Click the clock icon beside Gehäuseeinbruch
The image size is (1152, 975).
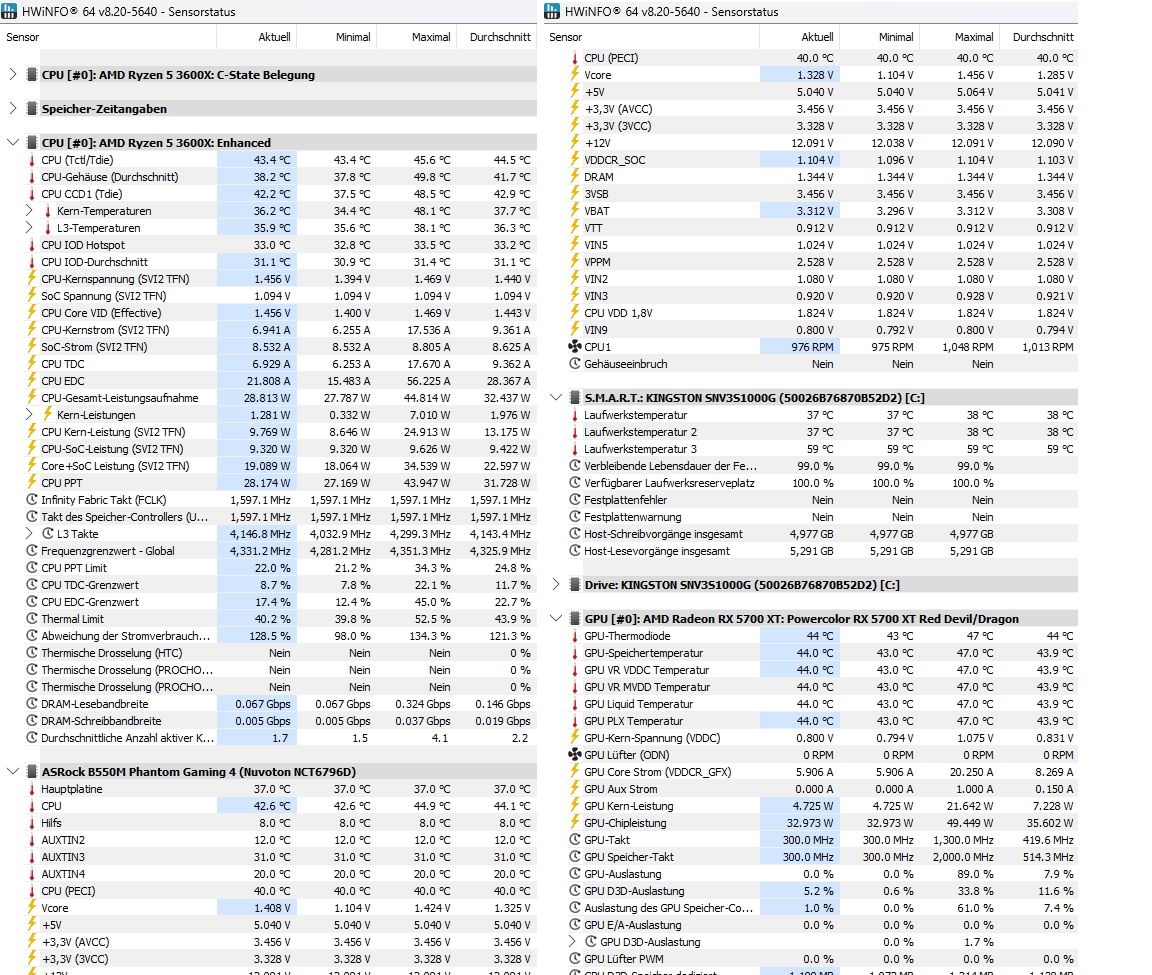click(x=575, y=364)
